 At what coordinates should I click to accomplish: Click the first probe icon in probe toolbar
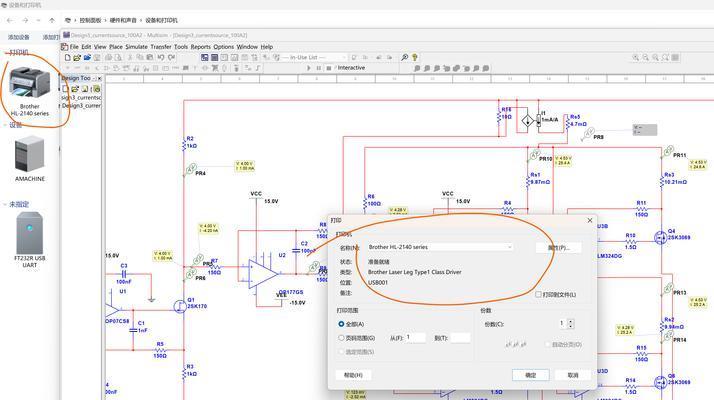click(417, 68)
